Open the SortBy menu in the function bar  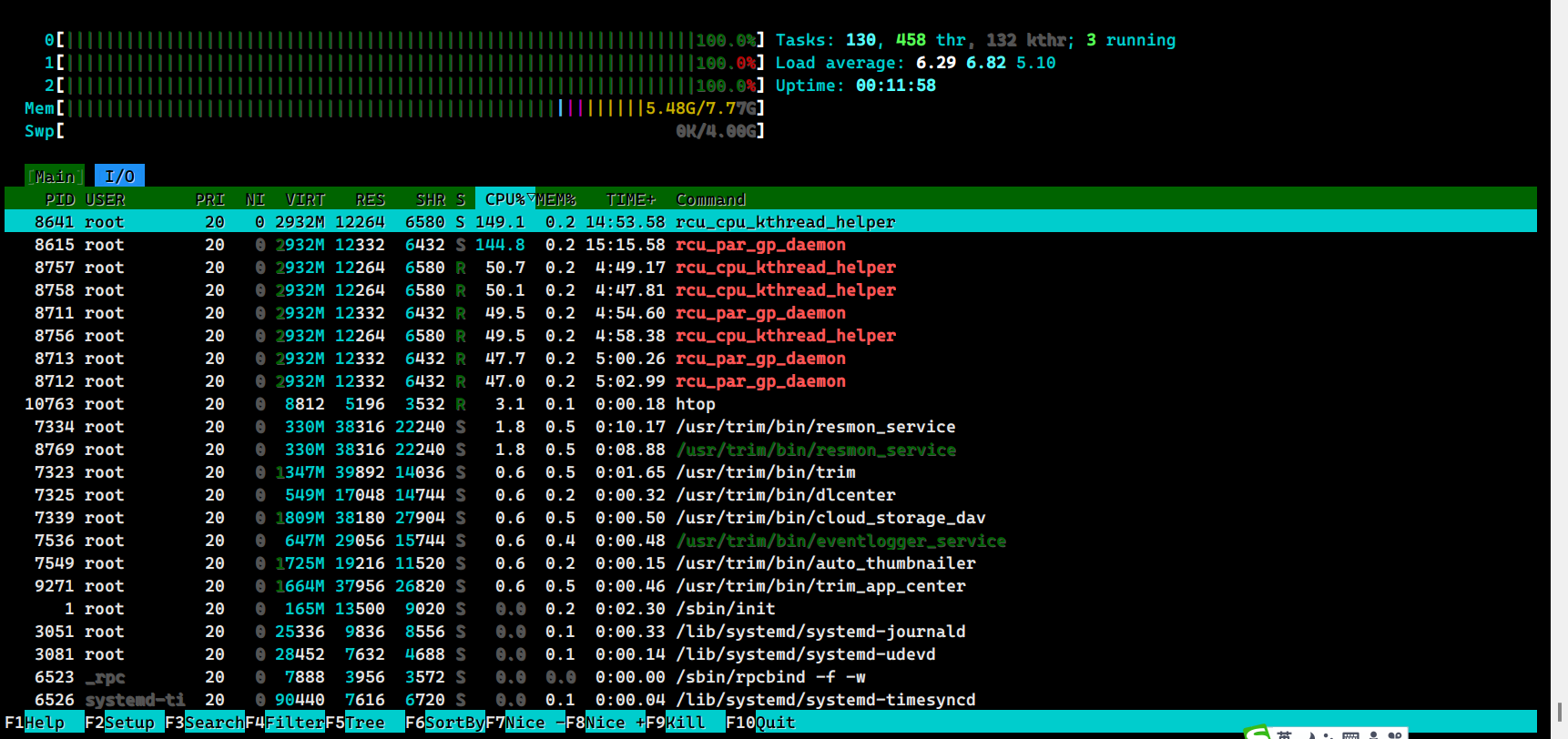[445, 723]
